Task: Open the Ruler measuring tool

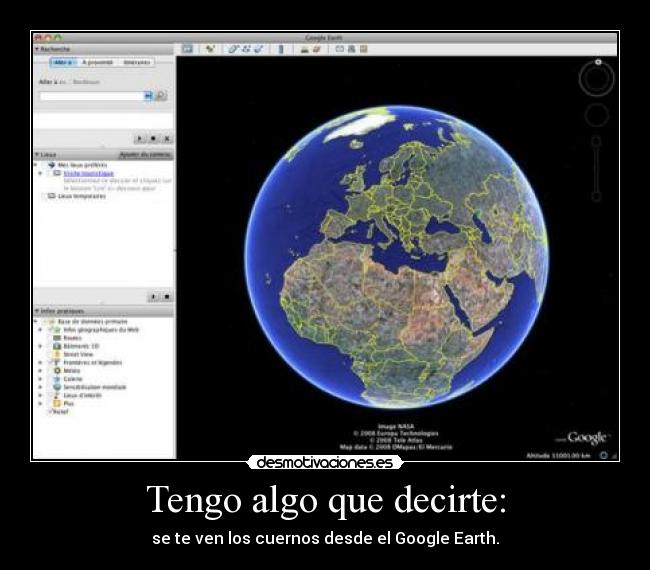Action: pos(281,49)
